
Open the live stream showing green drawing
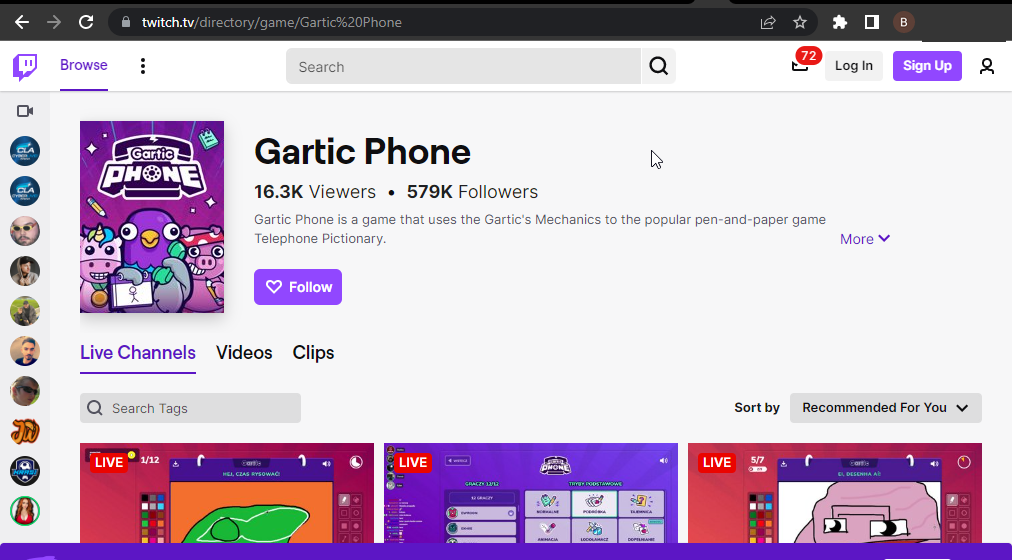(227, 493)
